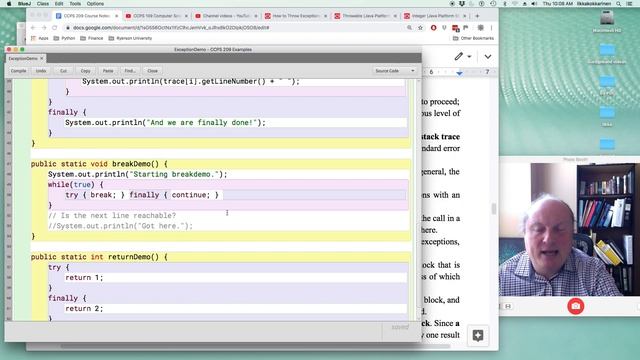Click the Bluetooth icon in menu bar

[x=504, y=4]
